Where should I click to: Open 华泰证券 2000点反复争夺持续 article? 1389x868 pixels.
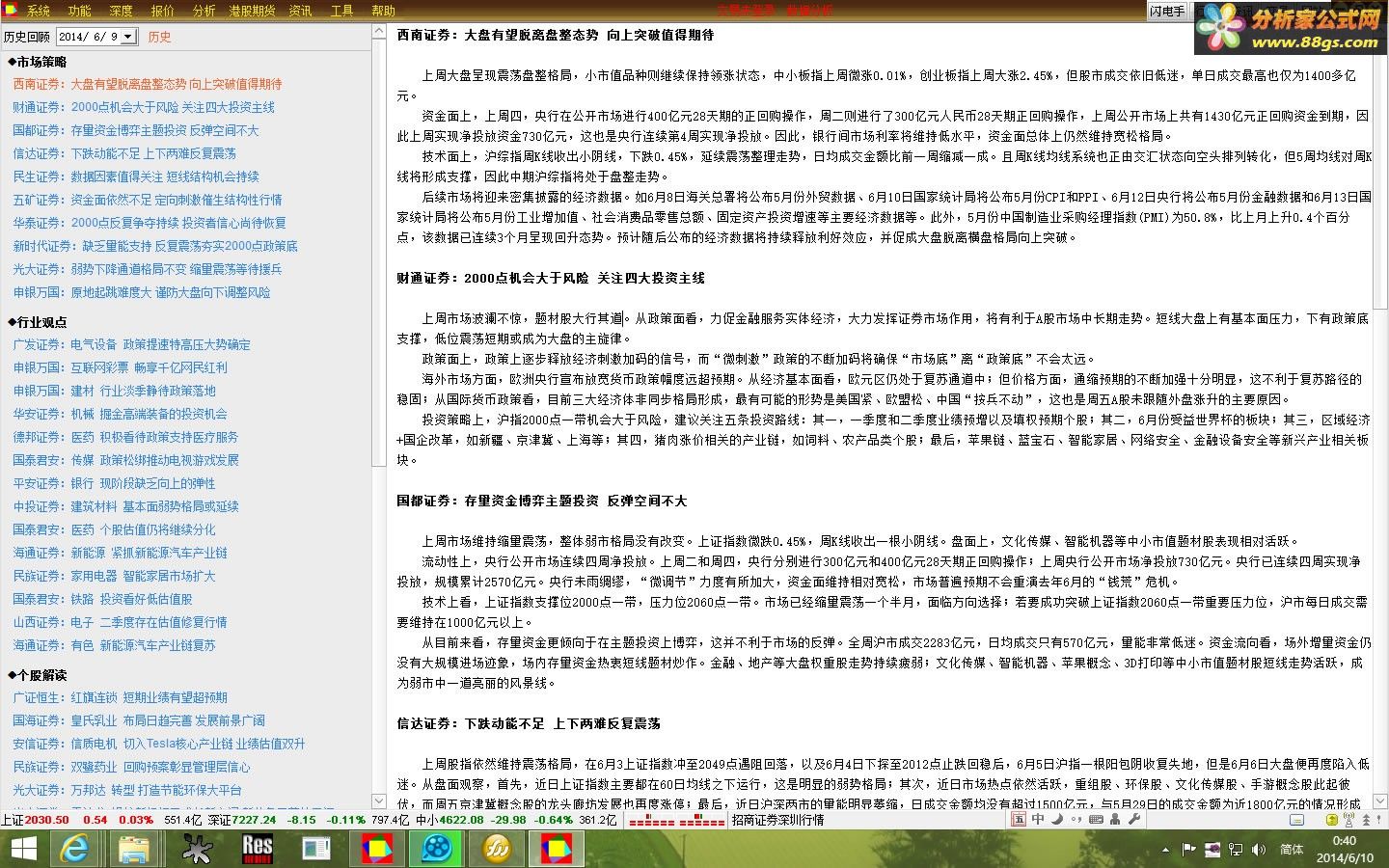[x=150, y=223]
